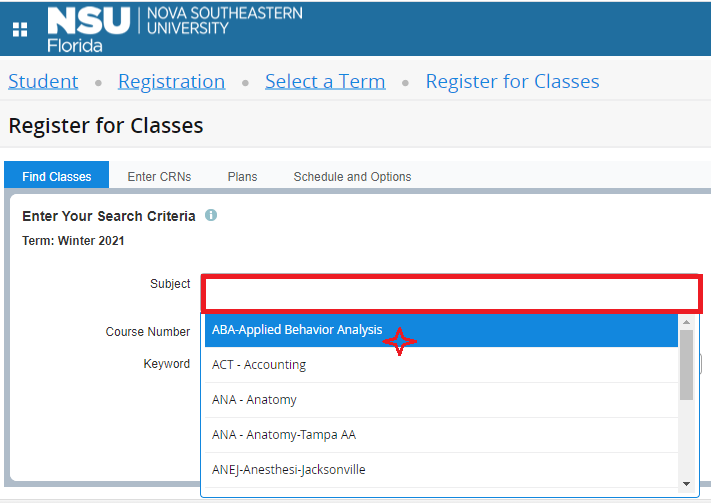Open Schedule and Options tab
Viewport: 711px width, 503px height.
pos(352,176)
